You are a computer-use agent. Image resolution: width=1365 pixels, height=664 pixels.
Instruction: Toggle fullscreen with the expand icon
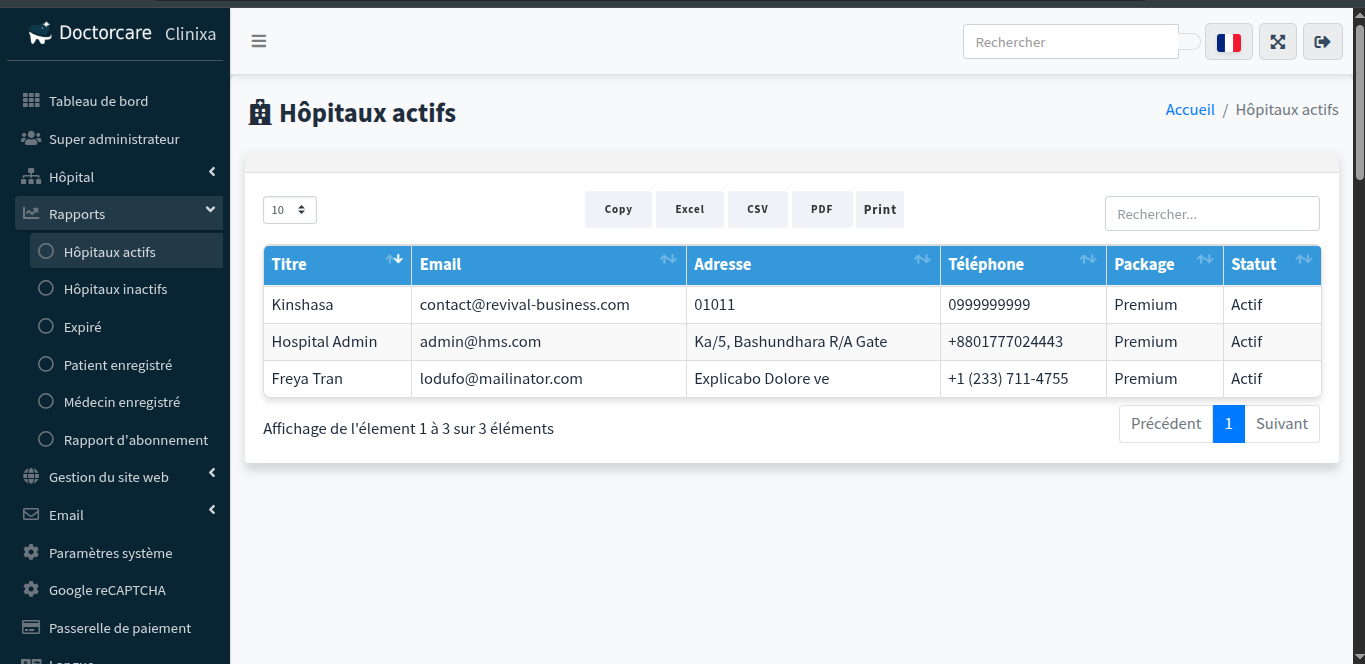pyautogui.click(x=1277, y=42)
